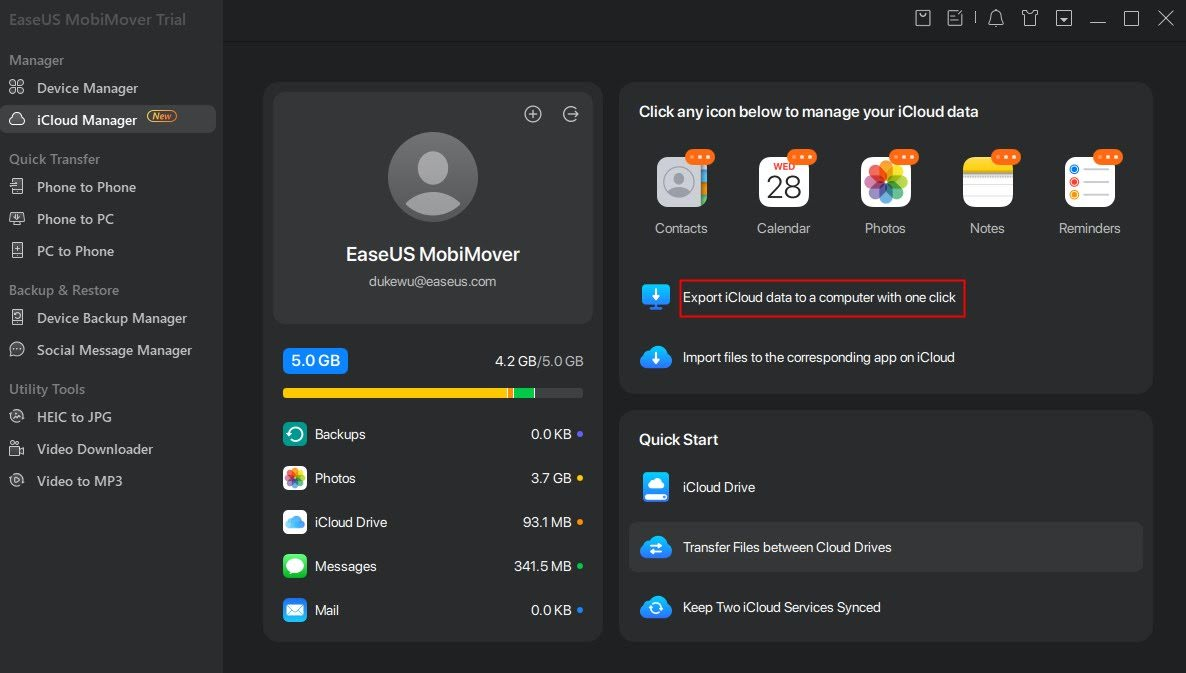Screen dimensions: 1186x673
Task: Open the Reminders iCloud icon
Action: 1089,182
